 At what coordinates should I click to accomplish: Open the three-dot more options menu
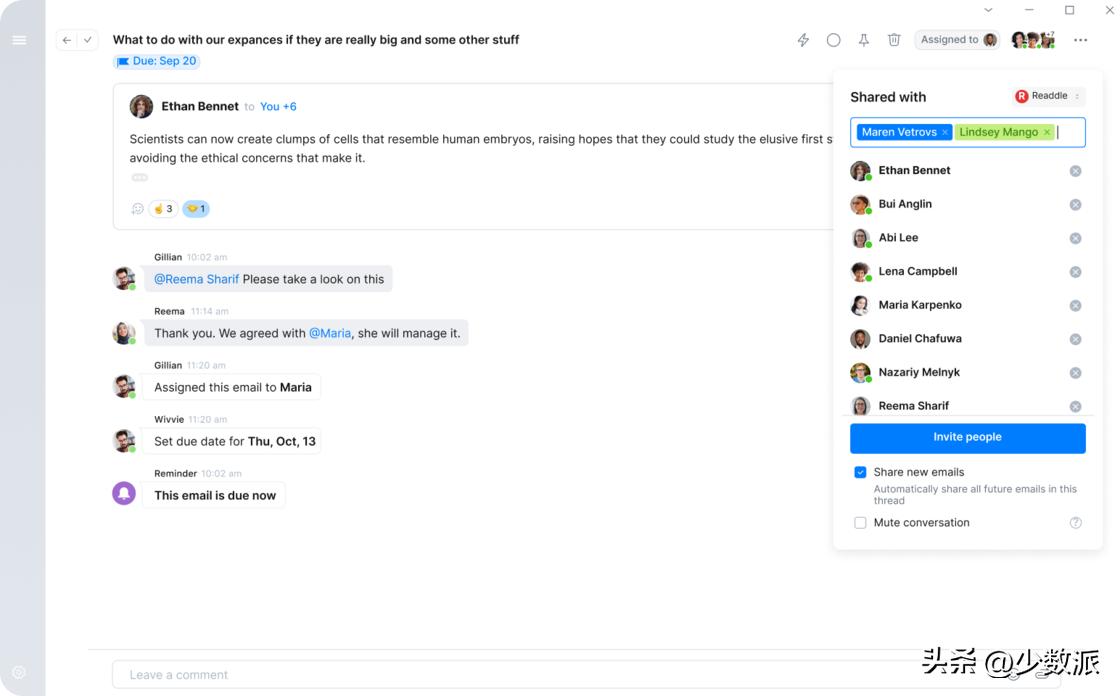(1080, 40)
